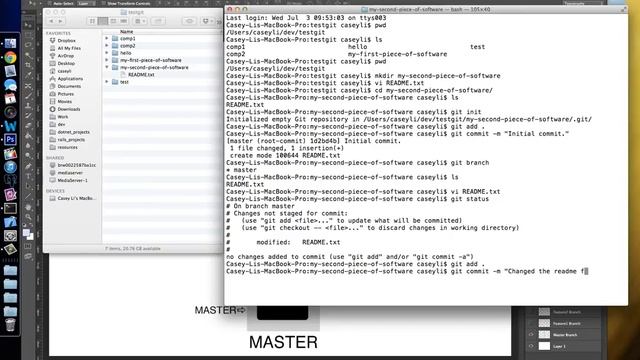Toggle Show Transform Controls checkbox
The image size is (640, 360).
pos(103,3)
